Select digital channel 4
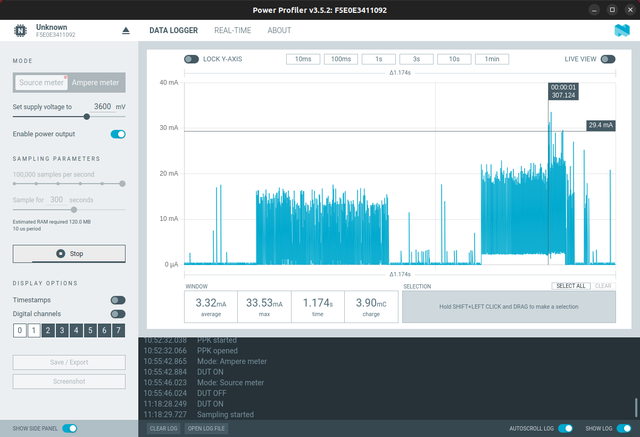Screen dimensions: 640x437 pyautogui.click(x=75, y=330)
